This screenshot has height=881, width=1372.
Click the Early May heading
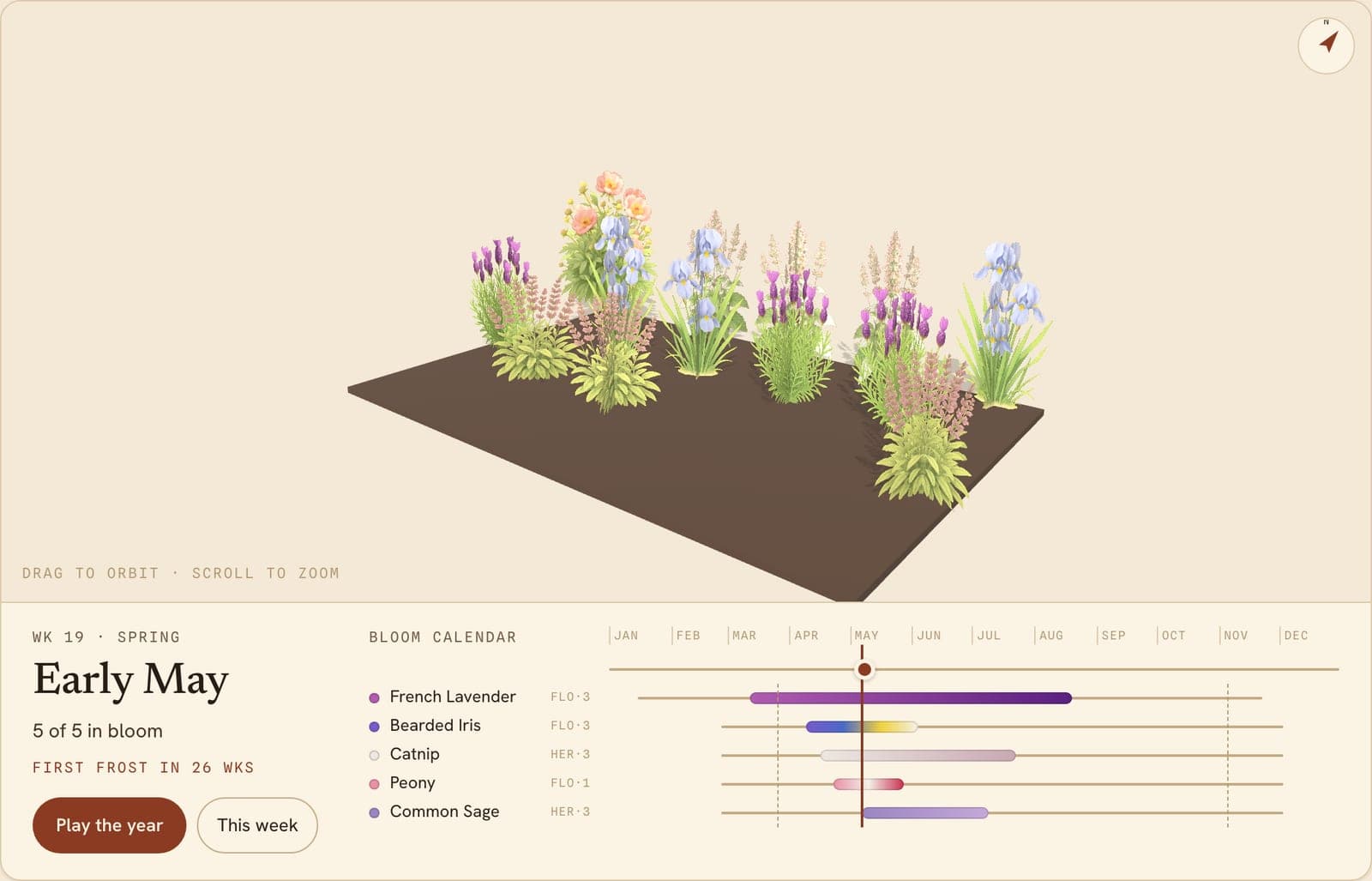click(130, 680)
